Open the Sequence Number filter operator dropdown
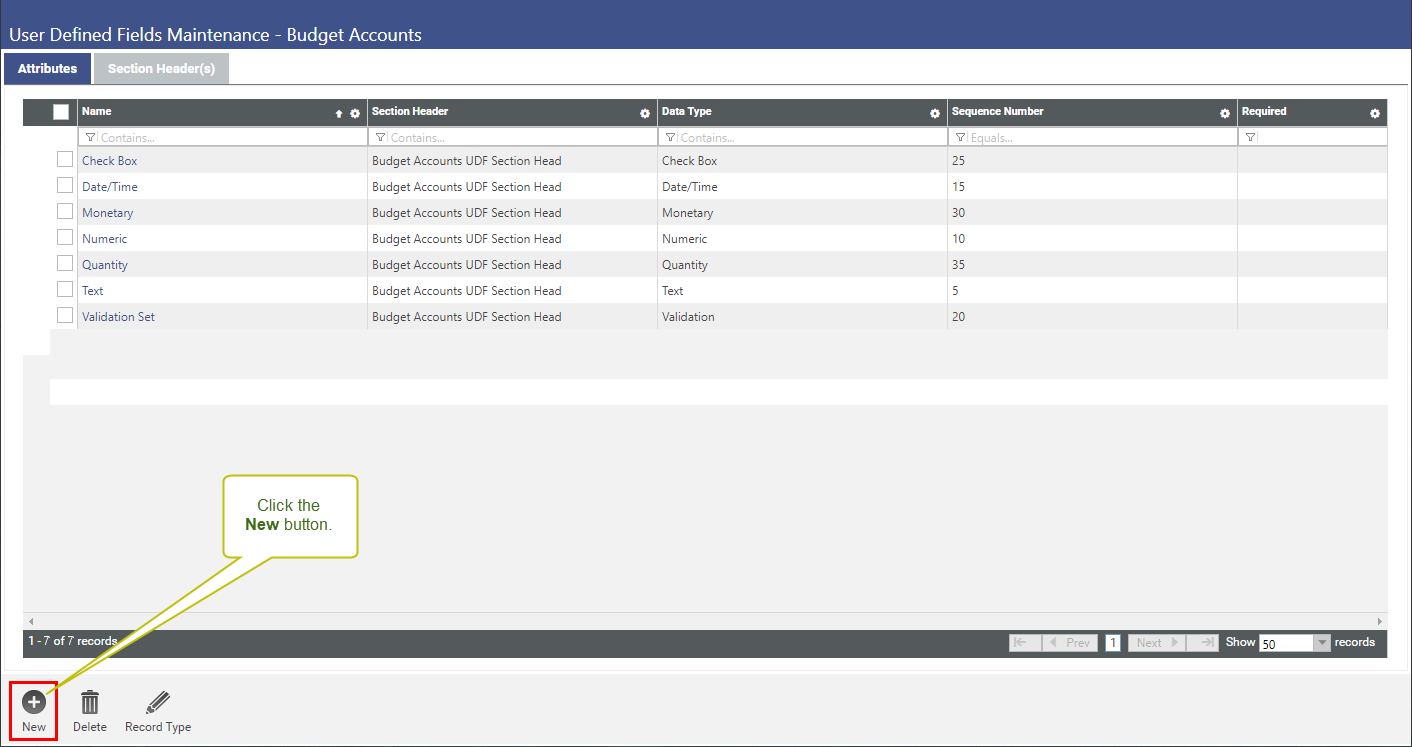 point(960,137)
